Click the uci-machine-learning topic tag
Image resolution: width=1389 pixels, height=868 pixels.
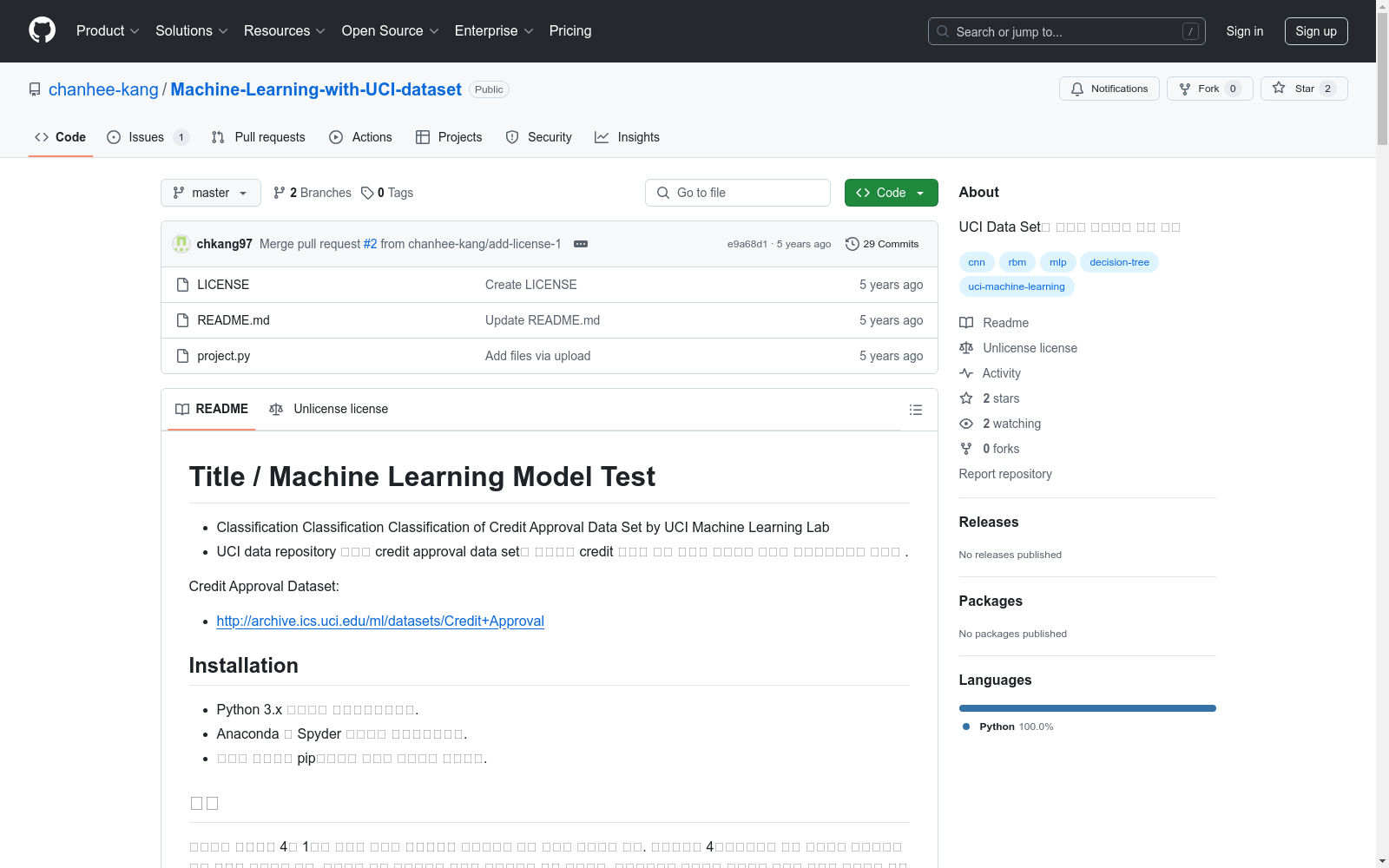(x=1017, y=286)
